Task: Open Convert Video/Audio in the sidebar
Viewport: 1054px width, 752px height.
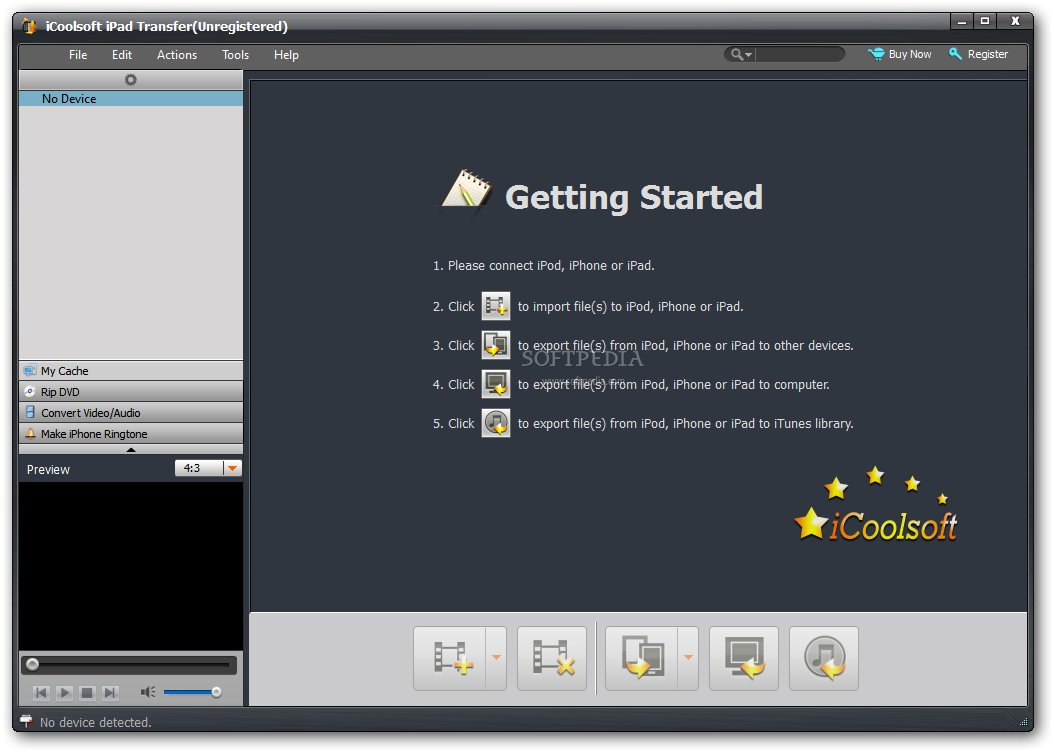Action: click(x=131, y=413)
